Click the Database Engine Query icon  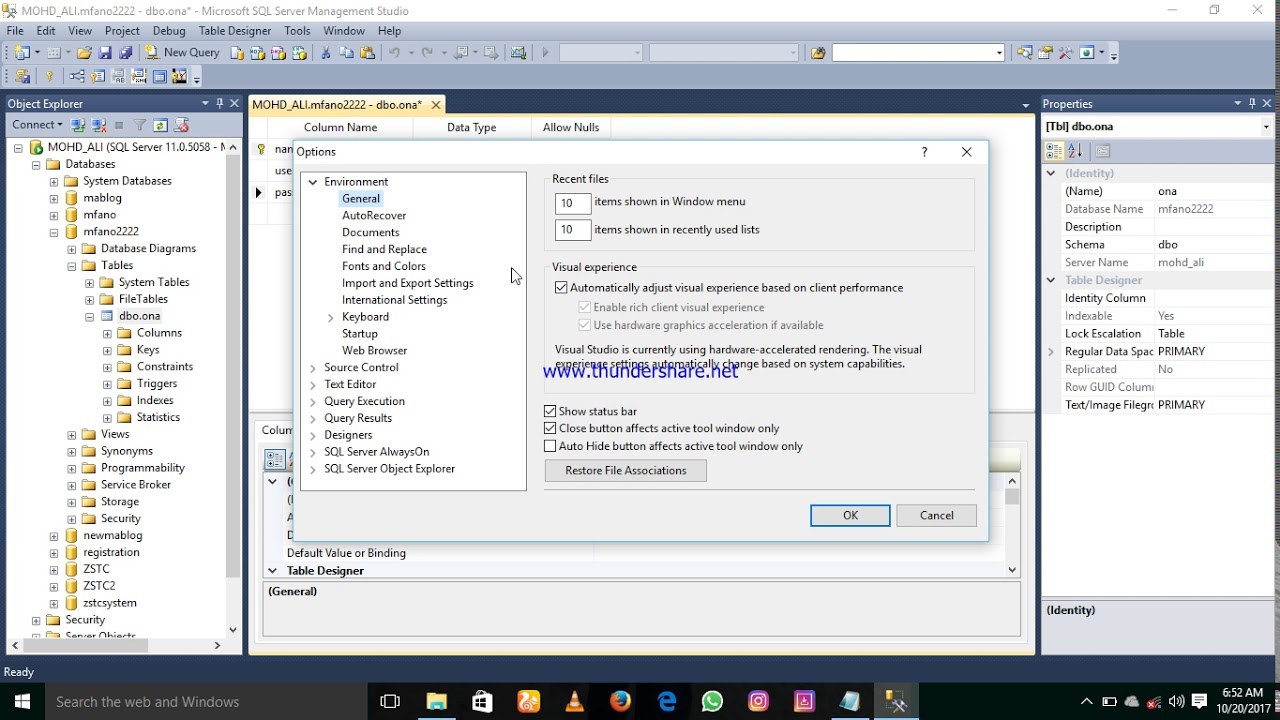click(x=237, y=53)
